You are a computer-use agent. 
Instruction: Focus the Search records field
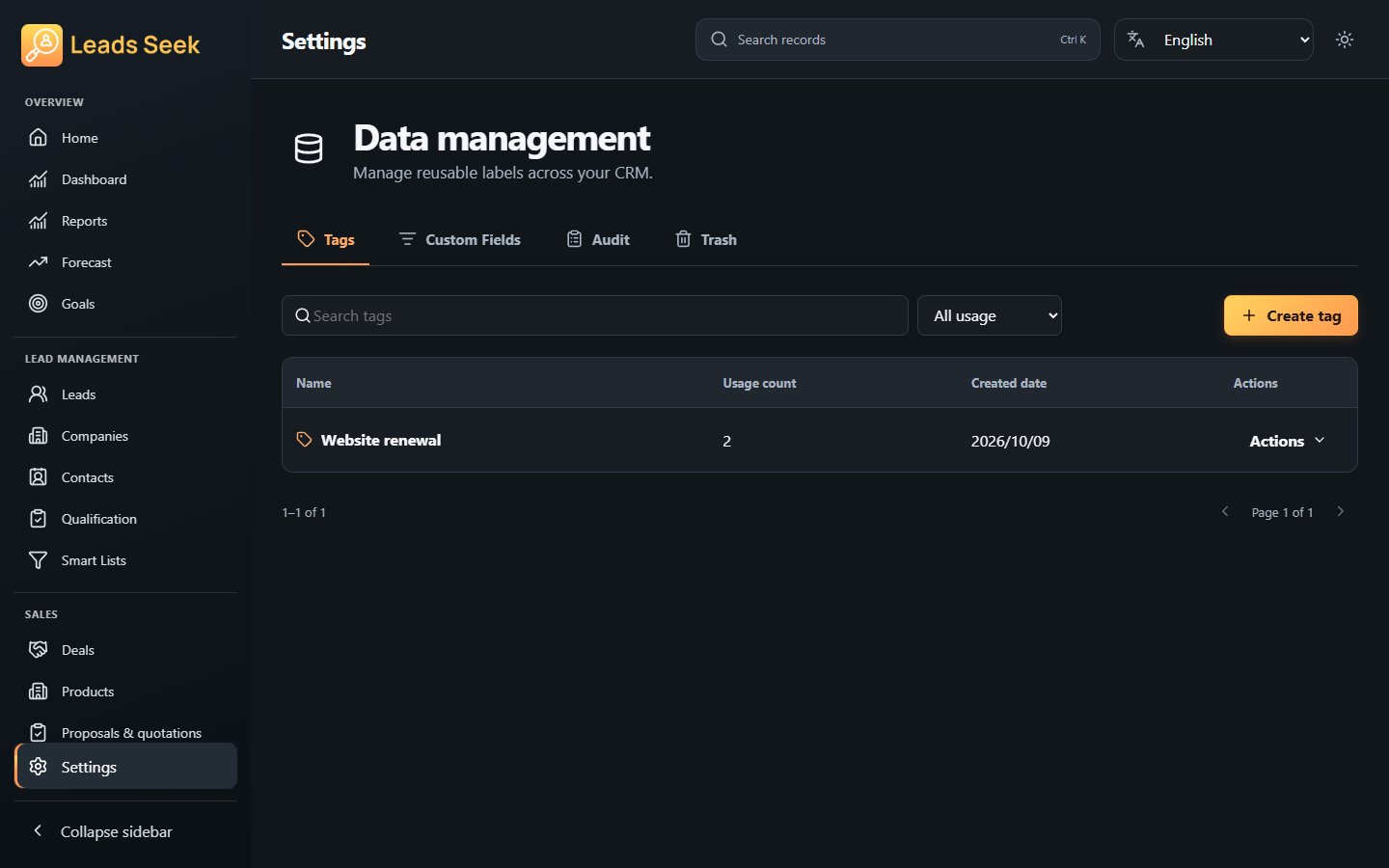898,40
